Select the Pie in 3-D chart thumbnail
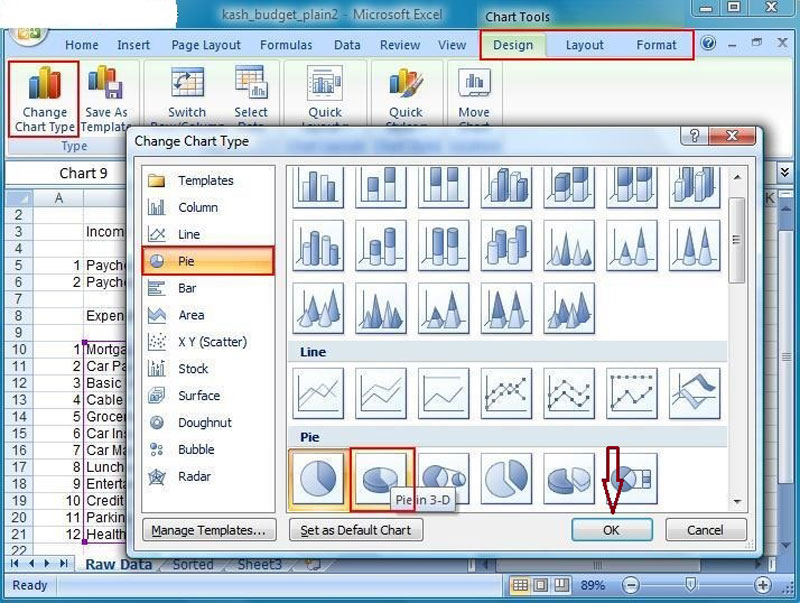This screenshot has height=603, width=800. tap(381, 478)
